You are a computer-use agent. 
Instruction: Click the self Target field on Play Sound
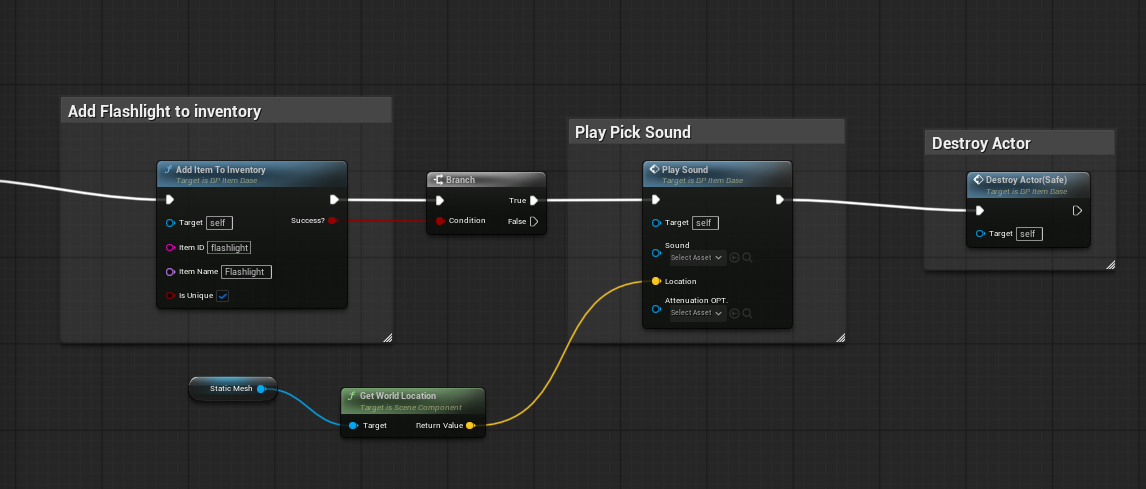pyautogui.click(x=705, y=223)
